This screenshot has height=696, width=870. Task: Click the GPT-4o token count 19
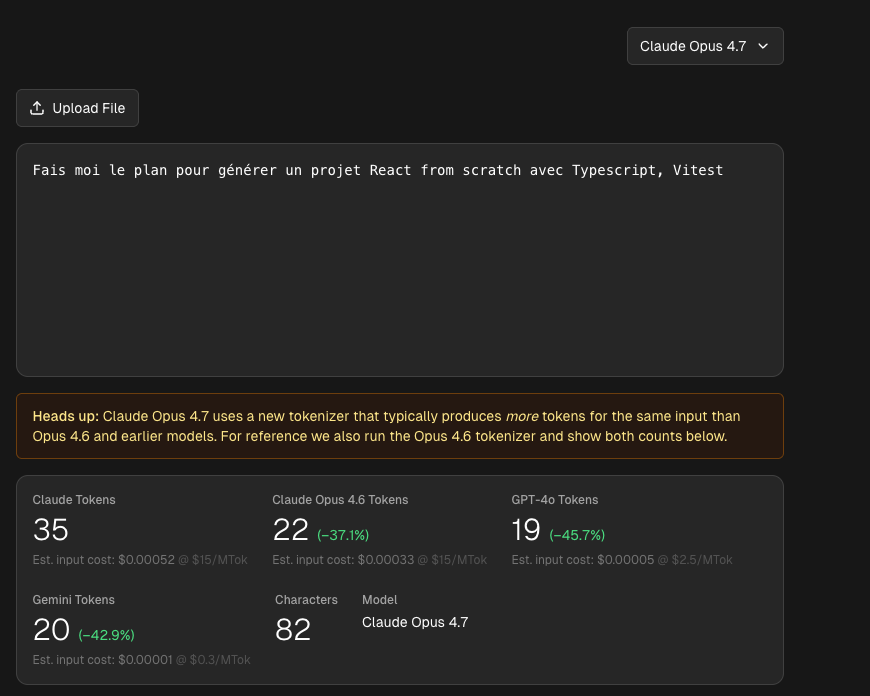pyautogui.click(x=526, y=529)
